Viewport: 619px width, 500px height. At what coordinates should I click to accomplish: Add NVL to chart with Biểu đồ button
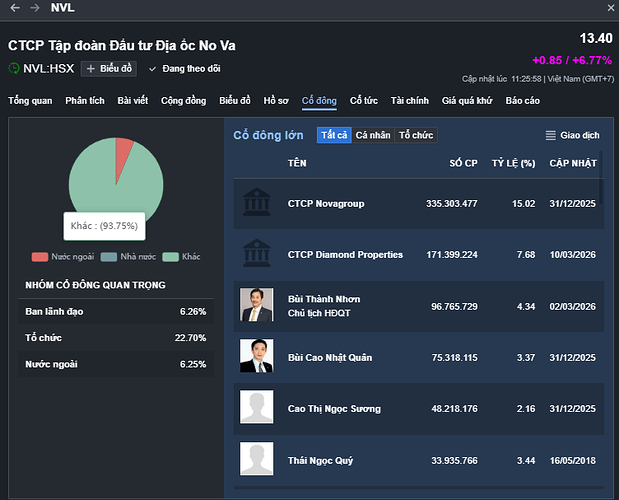(x=109, y=69)
